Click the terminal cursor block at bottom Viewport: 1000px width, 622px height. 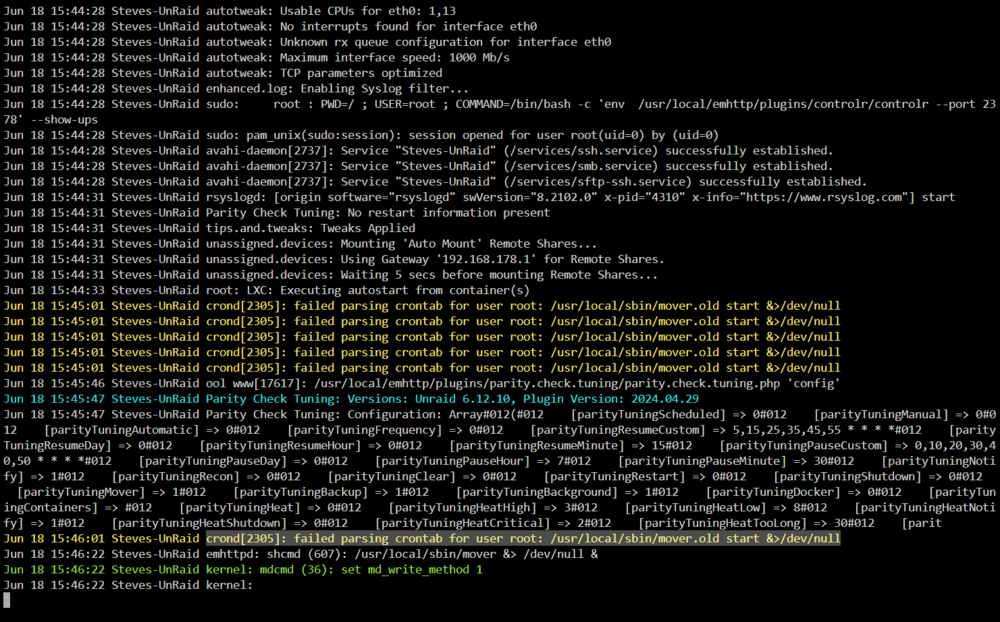click(x=7, y=600)
